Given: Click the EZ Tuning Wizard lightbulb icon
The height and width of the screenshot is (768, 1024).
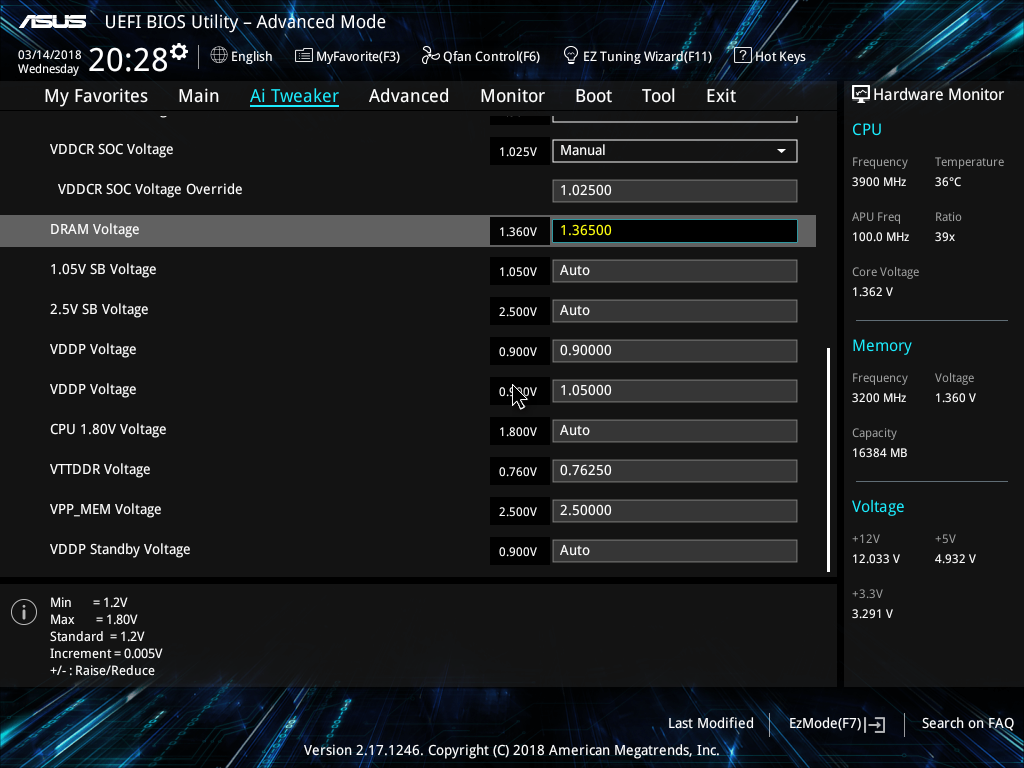Looking at the screenshot, I should [x=571, y=56].
